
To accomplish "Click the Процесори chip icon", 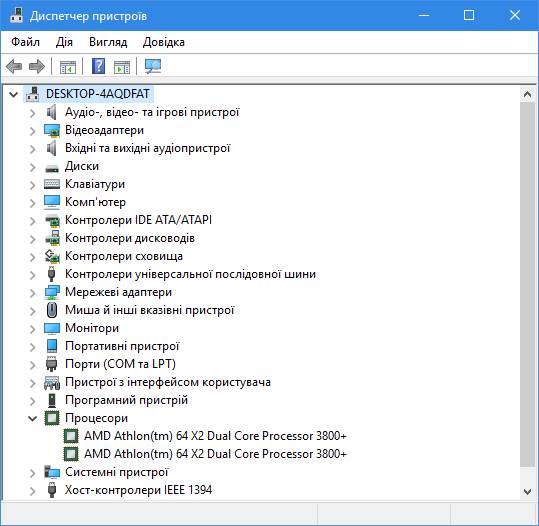I will tap(52, 418).
